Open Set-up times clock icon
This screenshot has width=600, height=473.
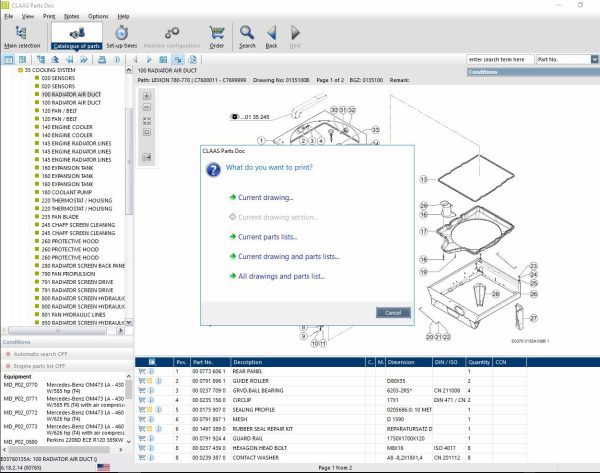pyautogui.click(x=122, y=37)
